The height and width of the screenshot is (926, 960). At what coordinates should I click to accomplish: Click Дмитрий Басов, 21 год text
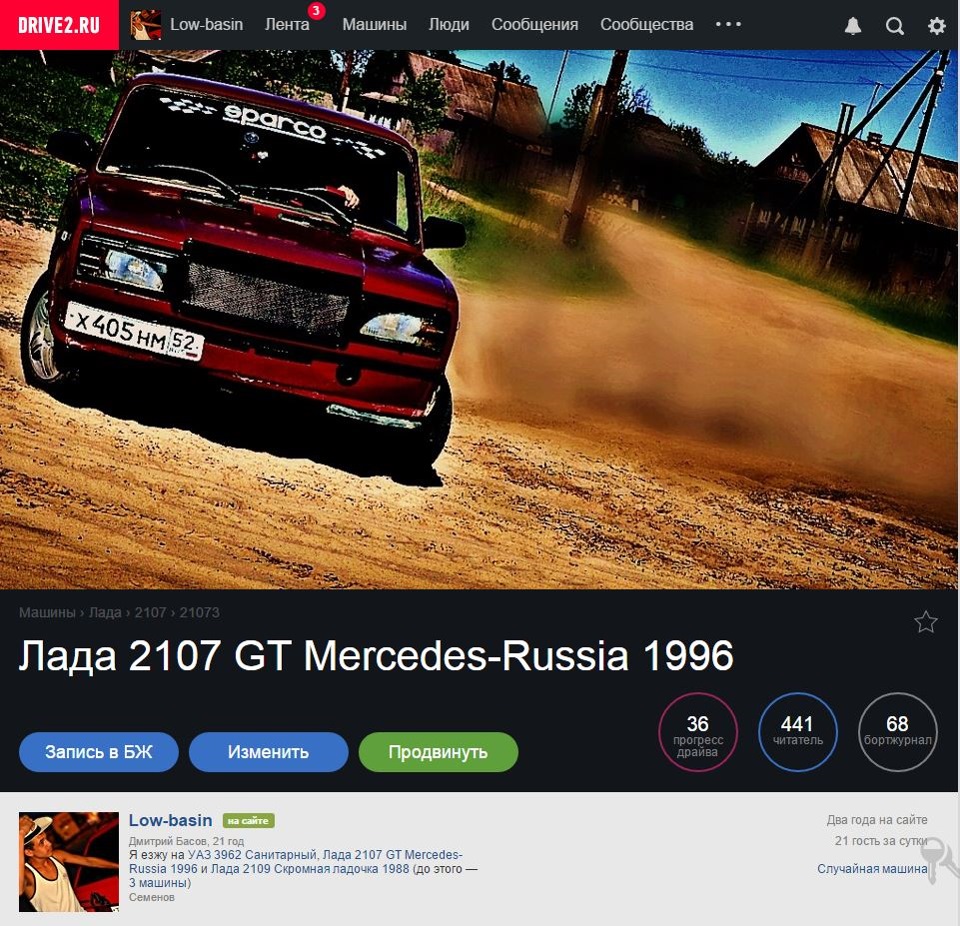186,841
